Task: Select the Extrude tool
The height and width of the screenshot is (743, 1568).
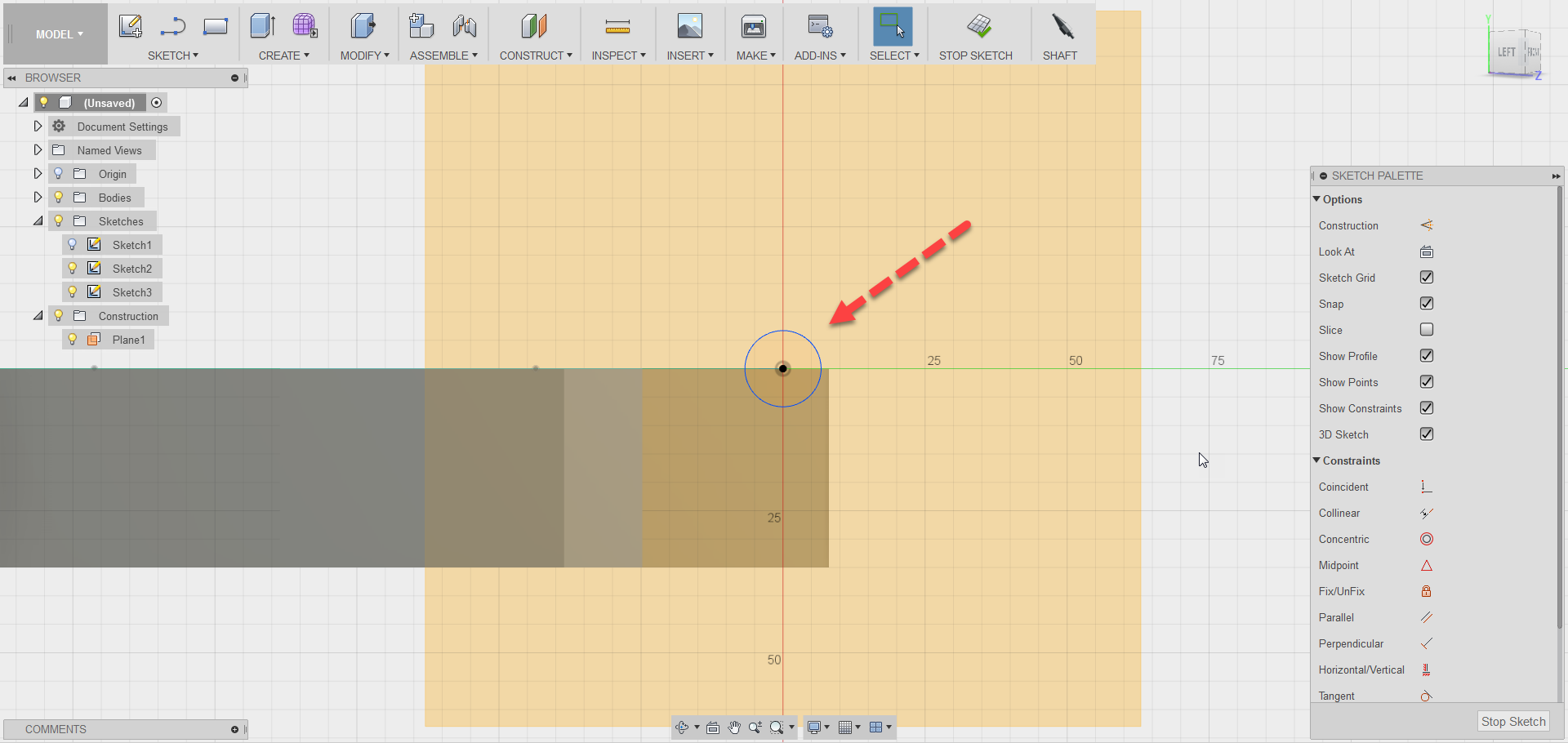Action: tap(262, 26)
